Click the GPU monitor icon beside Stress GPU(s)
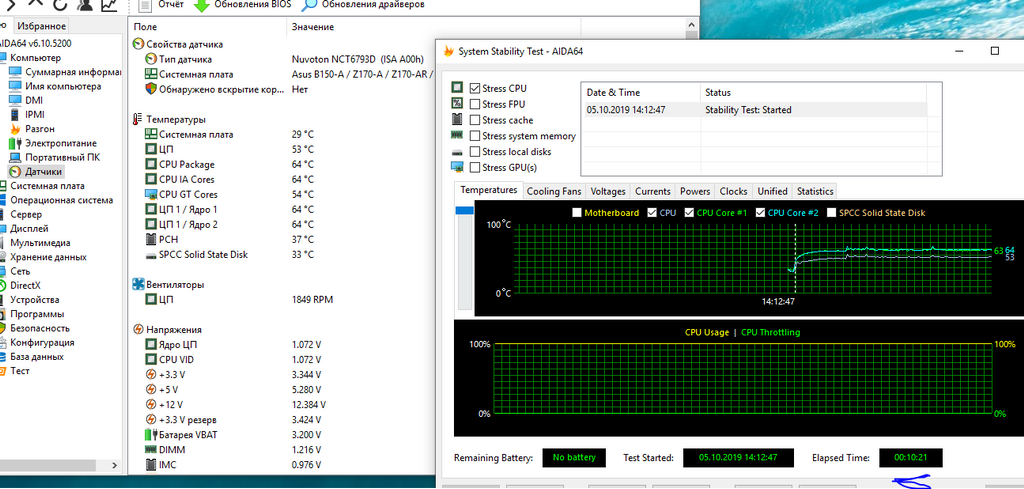 pyautogui.click(x=457, y=167)
